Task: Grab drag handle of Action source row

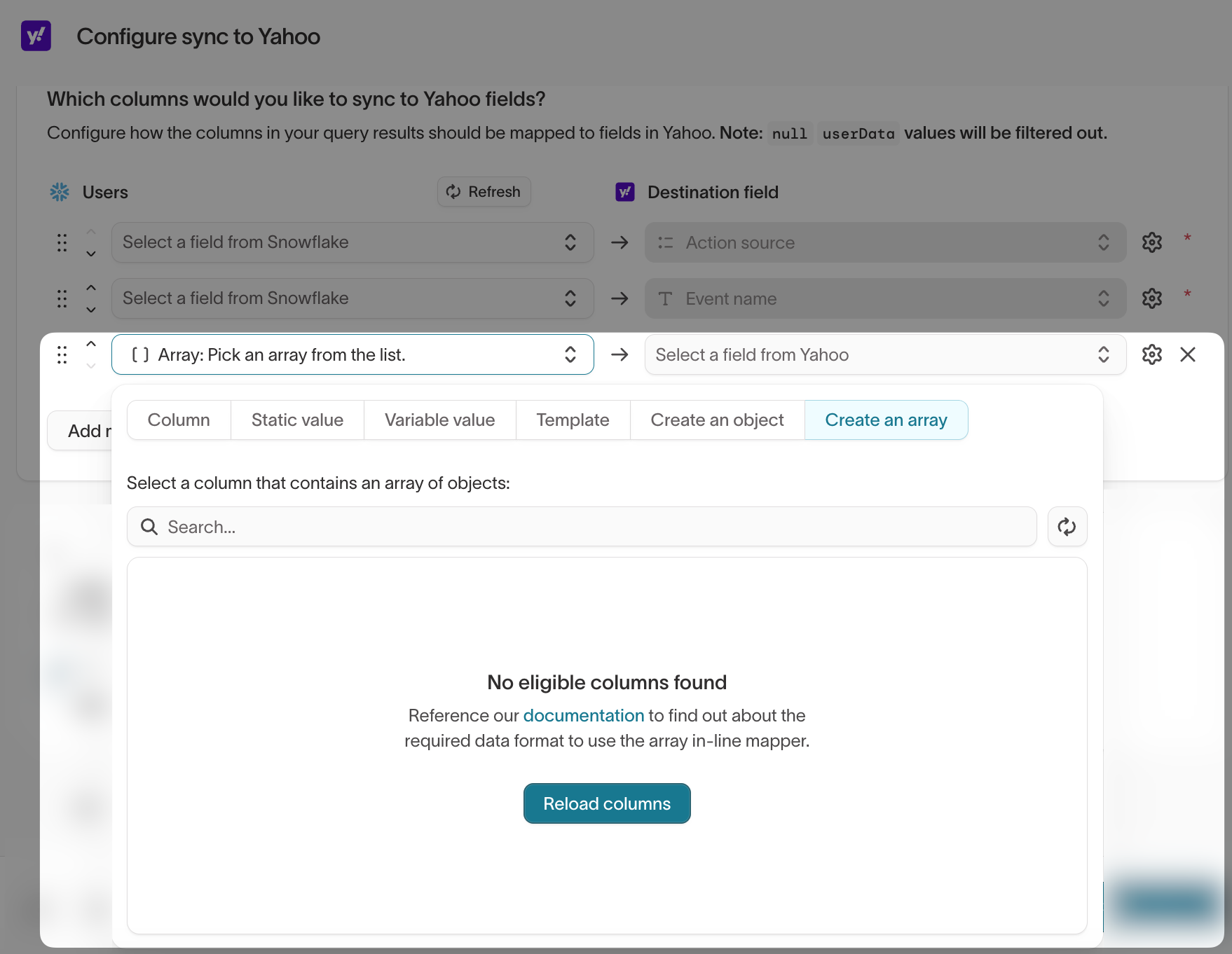Action: 62,242
